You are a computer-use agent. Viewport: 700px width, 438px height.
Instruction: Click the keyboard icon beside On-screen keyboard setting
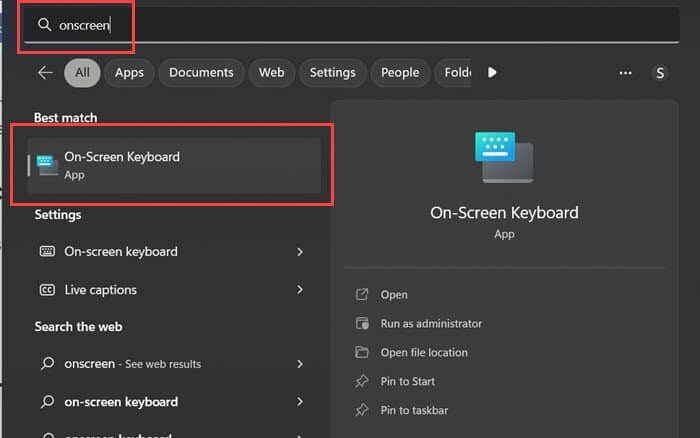47,251
